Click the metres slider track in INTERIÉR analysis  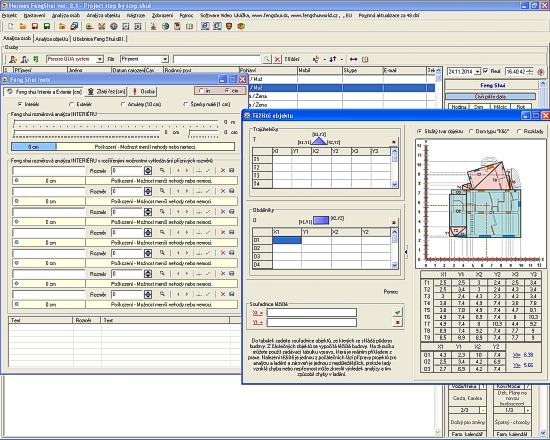pos(116,122)
